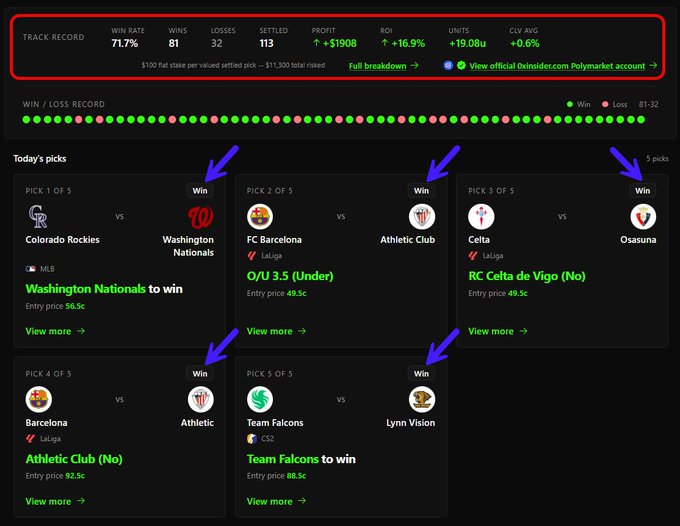680x526 pixels.
Task: Click the 81-32 record label
Action: (x=648, y=105)
